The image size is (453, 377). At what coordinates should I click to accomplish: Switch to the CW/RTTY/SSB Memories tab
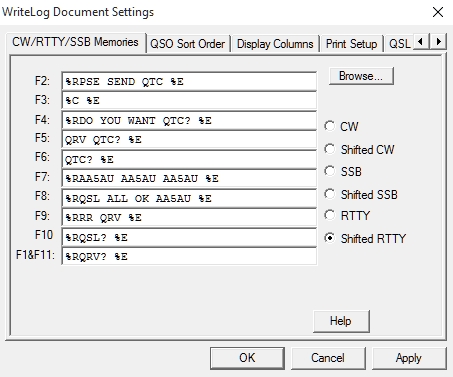pyautogui.click(x=75, y=42)
